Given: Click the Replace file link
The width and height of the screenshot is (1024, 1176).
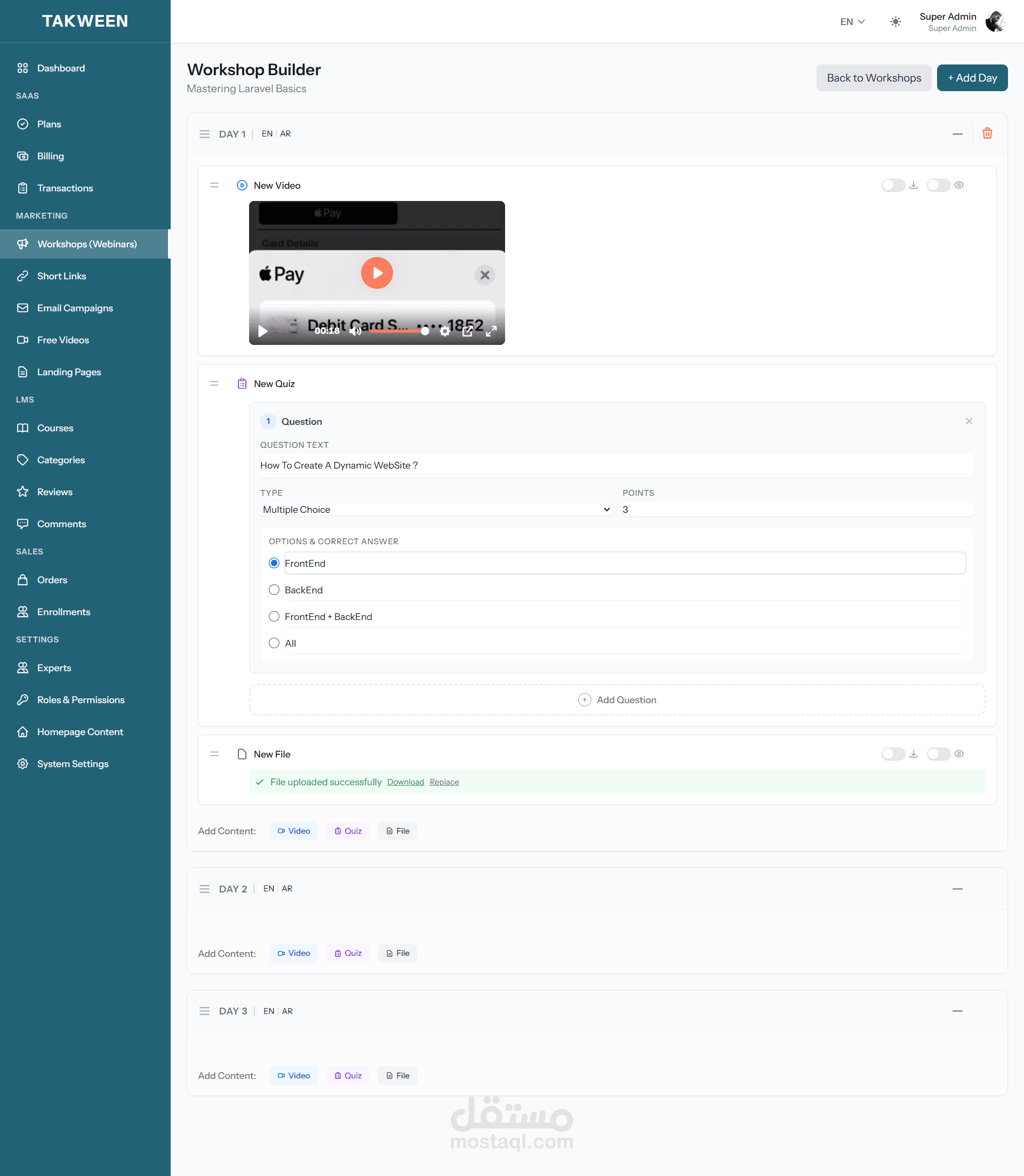Looking at the screenshot, I should [444, 782].
